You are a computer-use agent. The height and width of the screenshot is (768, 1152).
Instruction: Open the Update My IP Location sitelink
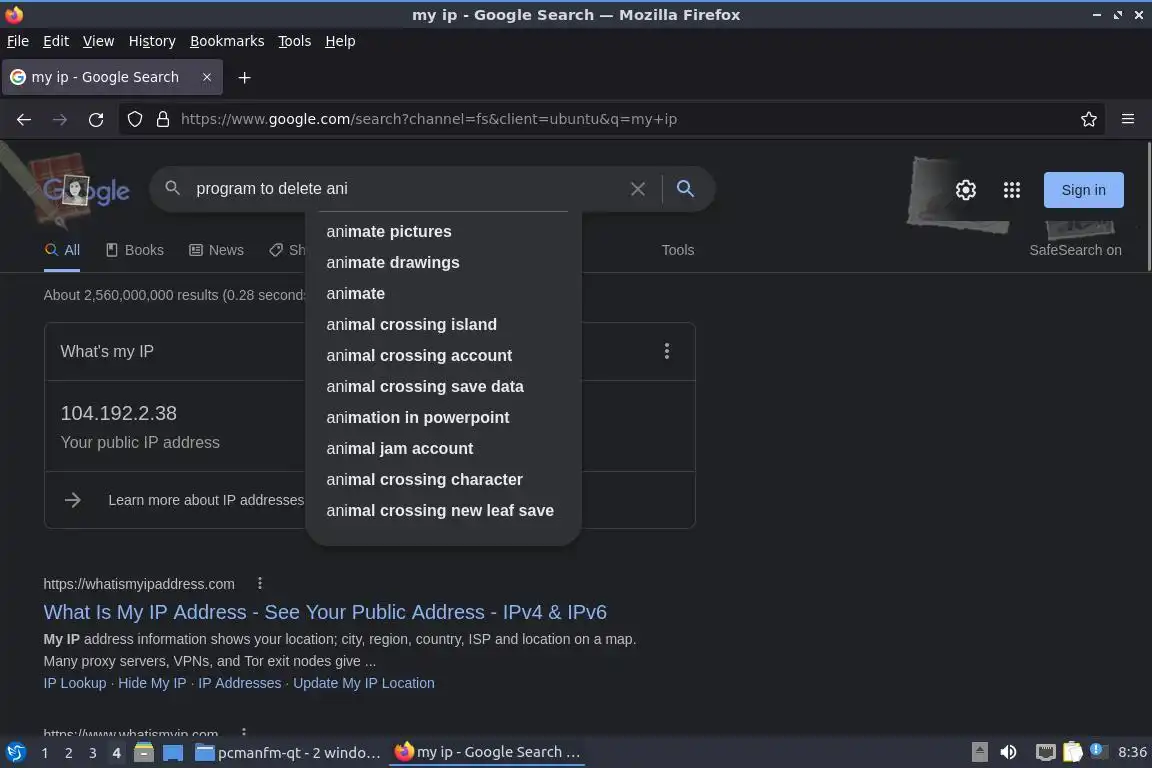(x=364, y=683)
